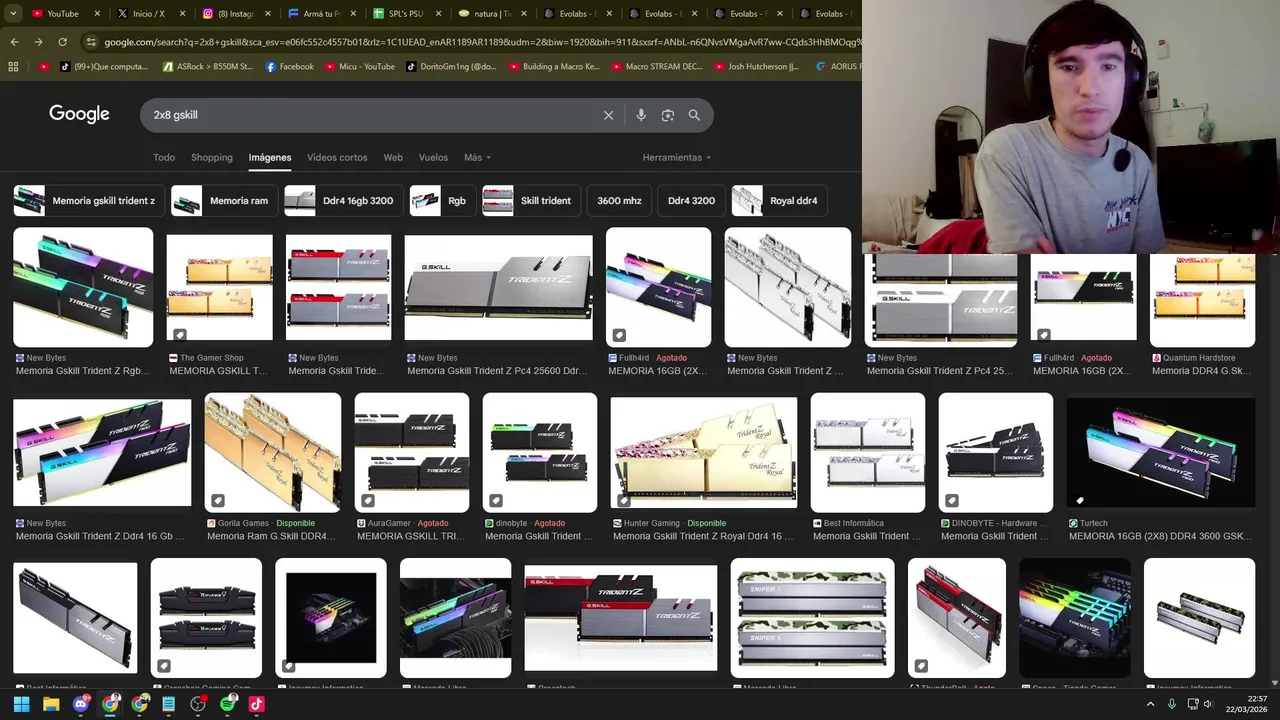Image resolution: width=1280 pixels, height=720 pixels.
Task: Switch to the natura tab
Action: pos(491,14)
